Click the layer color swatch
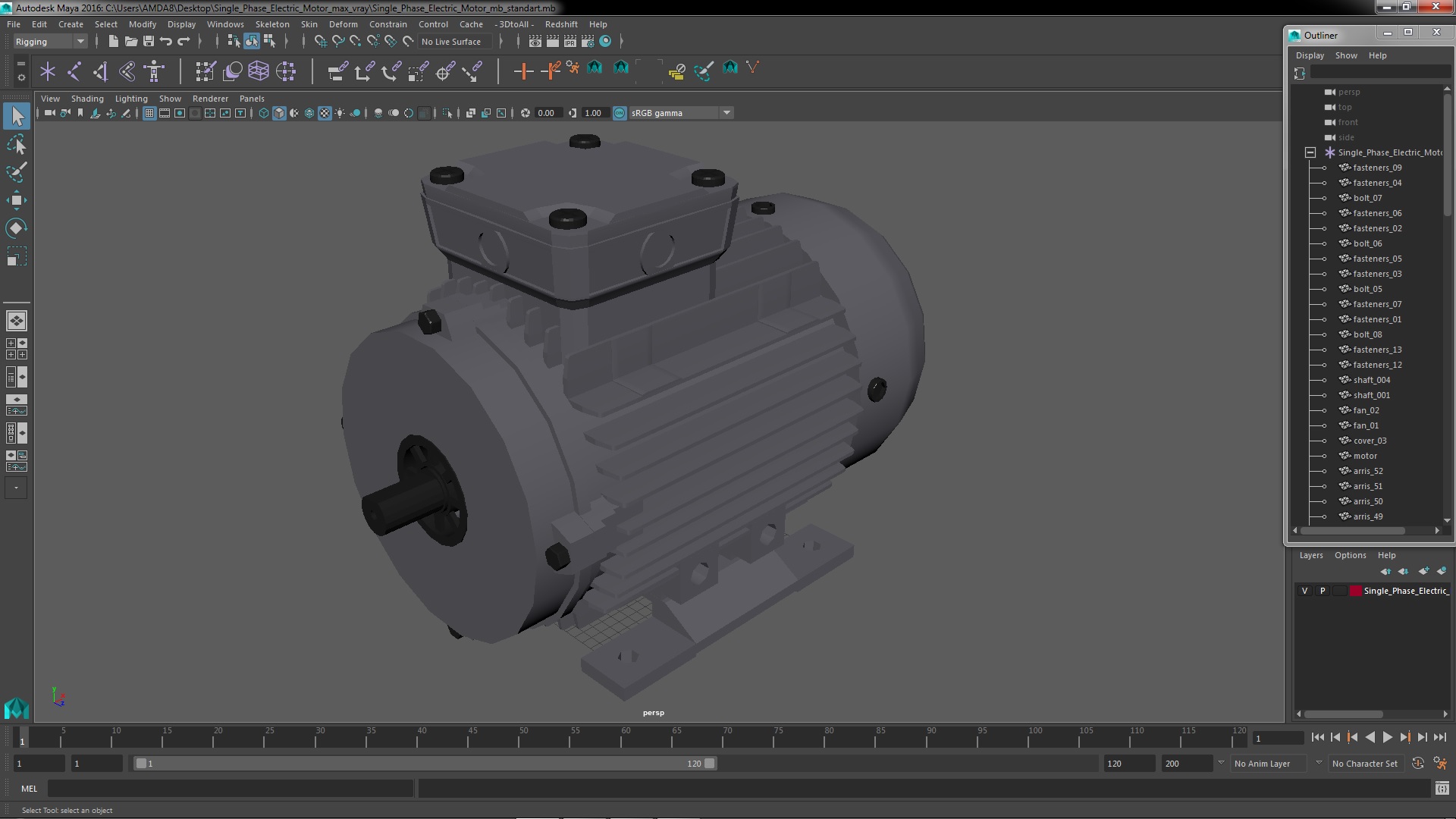1456x819 pixels. 1355,591
